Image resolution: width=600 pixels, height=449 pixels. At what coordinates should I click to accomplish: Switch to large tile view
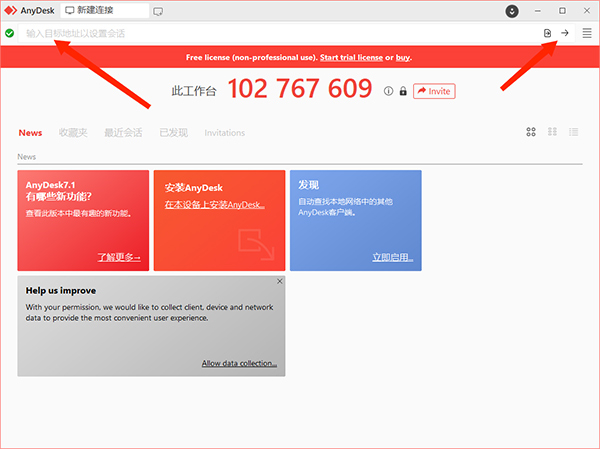click(531, 132)
